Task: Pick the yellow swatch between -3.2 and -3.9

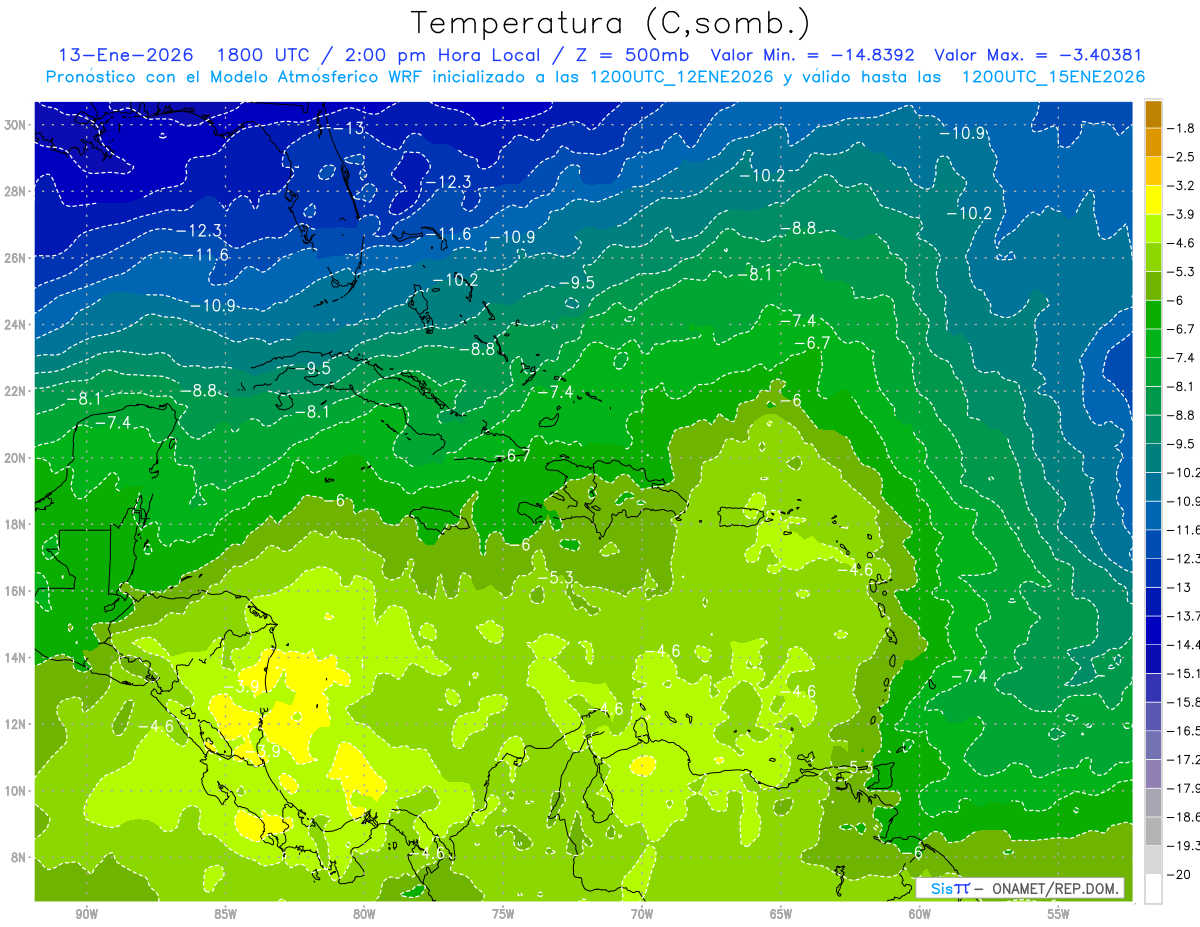Action: point(1153,200)
